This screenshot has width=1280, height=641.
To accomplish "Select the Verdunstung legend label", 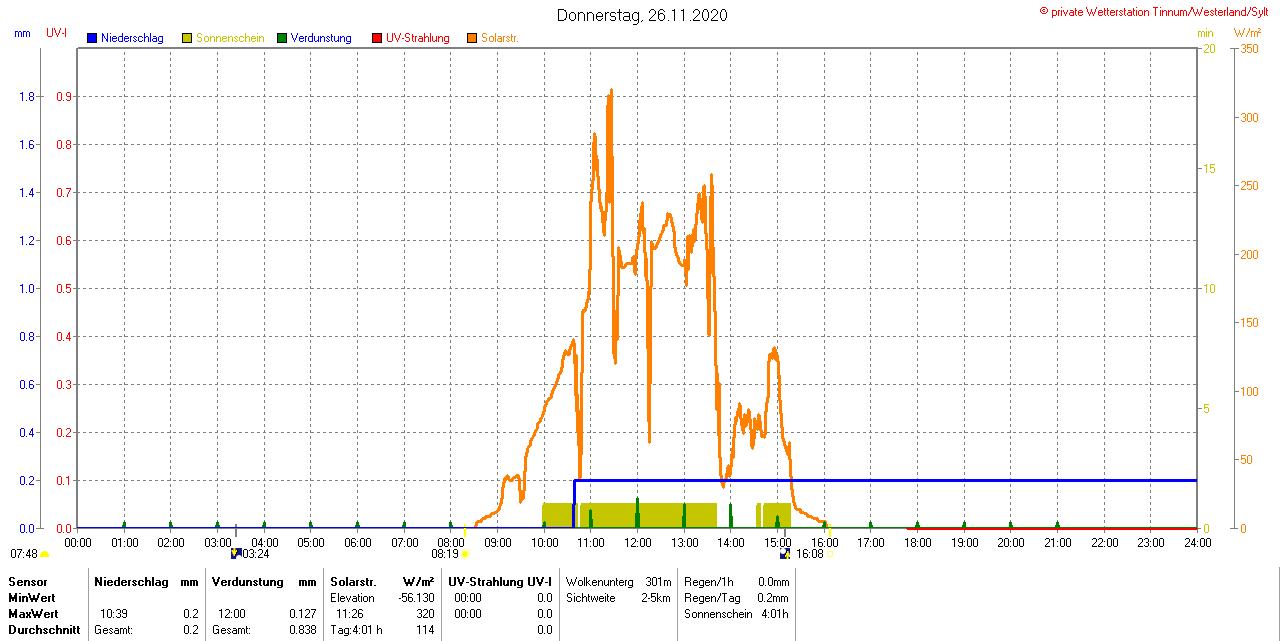I will click(x=321, y=38).
